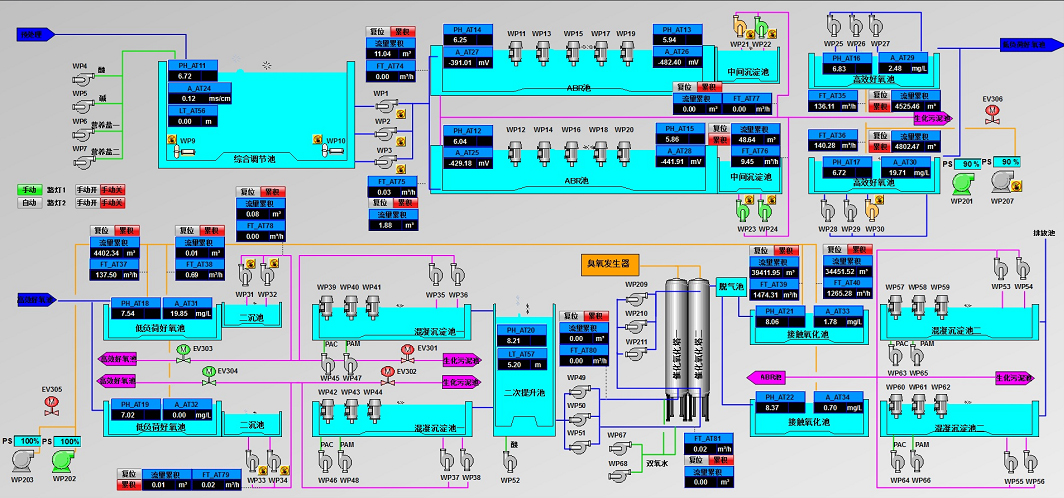1064x498 pixels.
Task: Click ozone feed pump WP209
Action: pyautogui.click(x=636, y=299)
